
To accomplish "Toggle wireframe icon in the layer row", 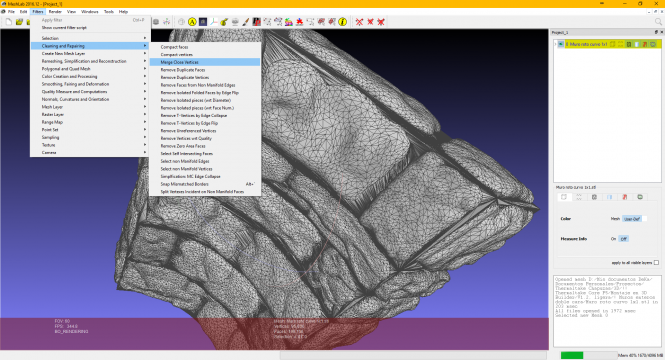I will (x=629, y=44).
